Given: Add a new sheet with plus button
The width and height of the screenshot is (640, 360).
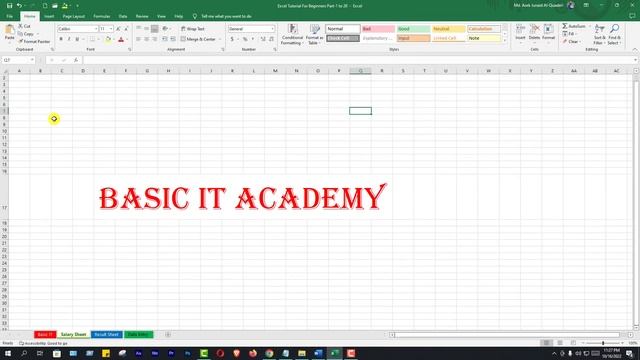Looking at the screenshot, I should (168, 334).
